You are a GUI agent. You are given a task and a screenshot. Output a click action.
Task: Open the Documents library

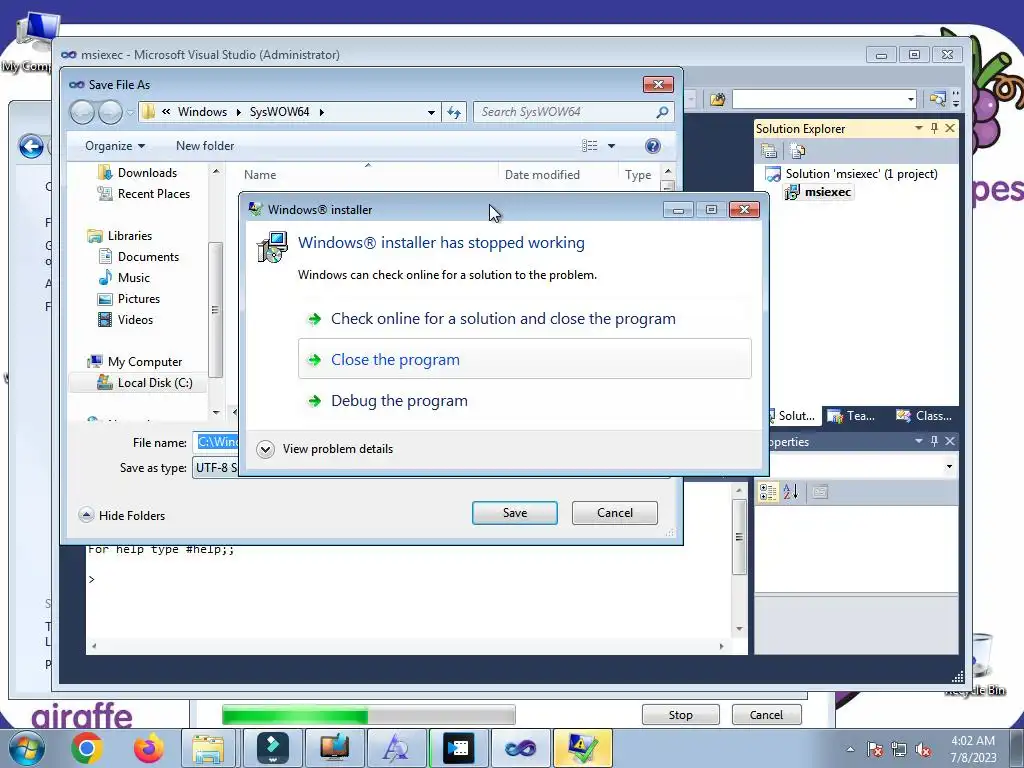(148, 257)
